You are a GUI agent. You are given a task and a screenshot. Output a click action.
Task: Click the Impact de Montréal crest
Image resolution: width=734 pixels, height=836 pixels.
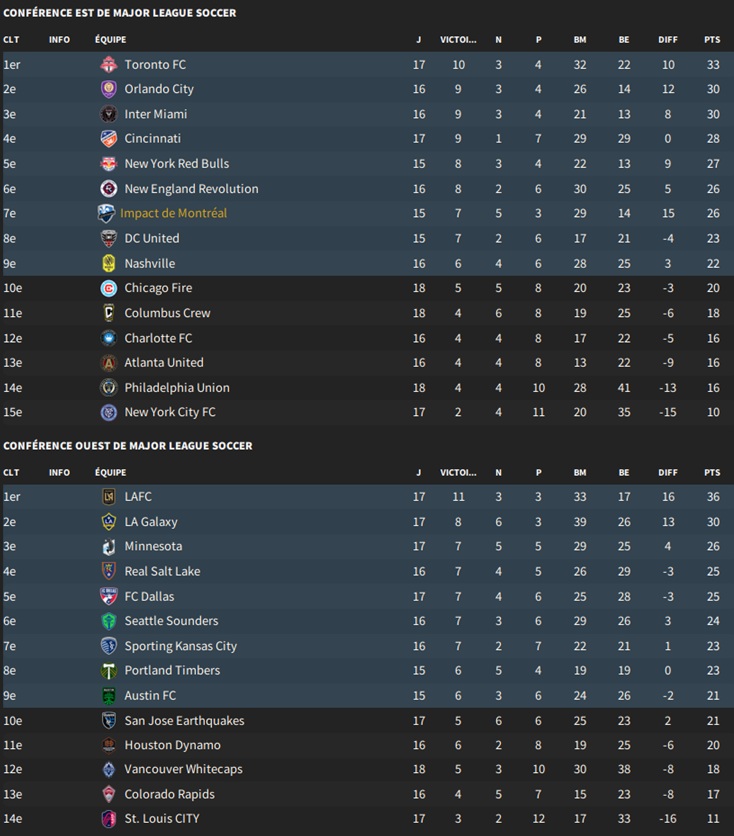pos(106,213)
